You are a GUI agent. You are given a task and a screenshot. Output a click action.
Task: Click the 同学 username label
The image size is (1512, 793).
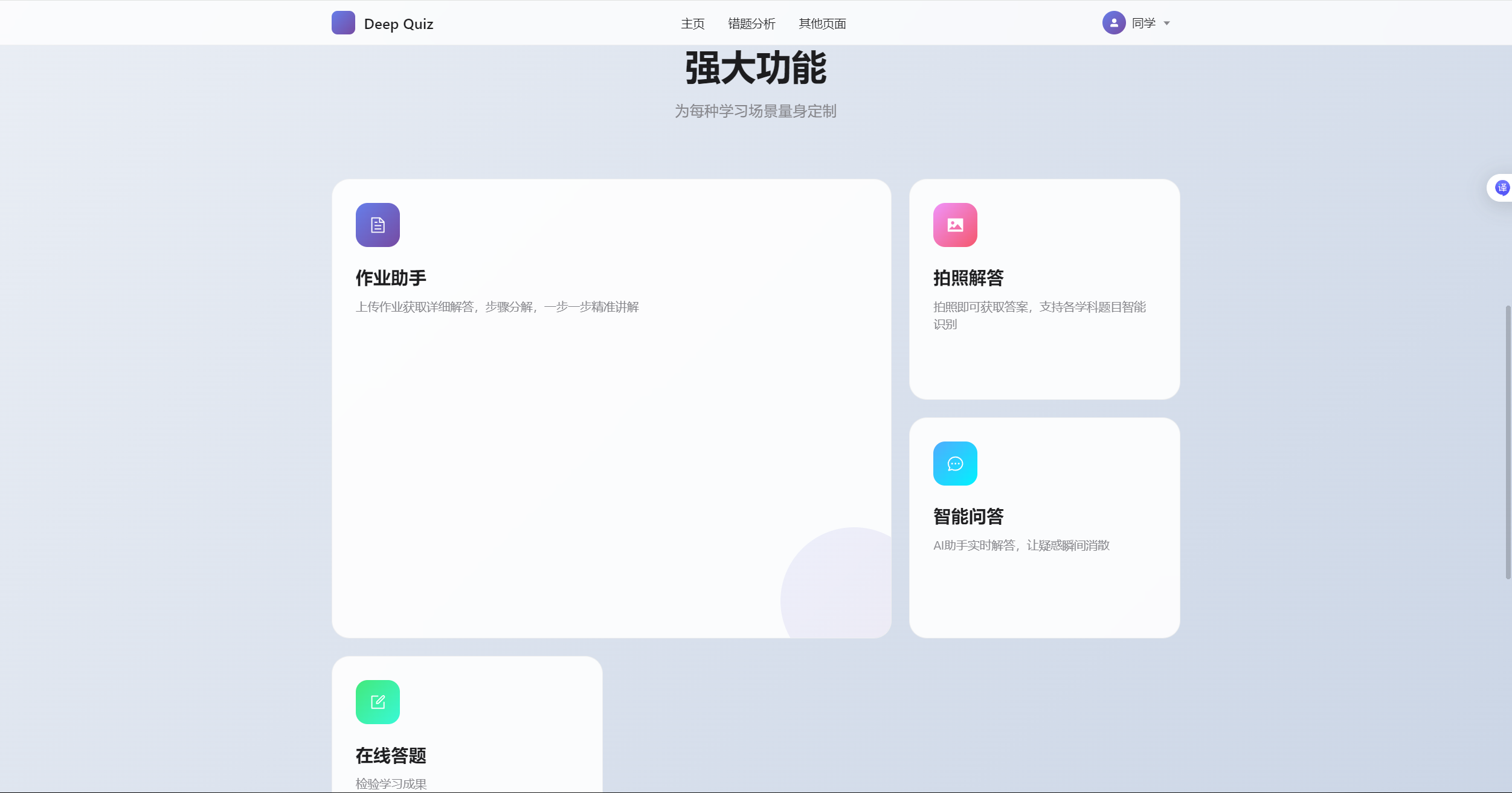pos(1143,23)
